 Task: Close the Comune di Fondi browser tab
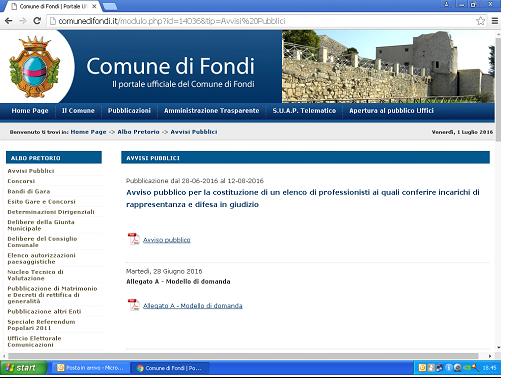94,6
